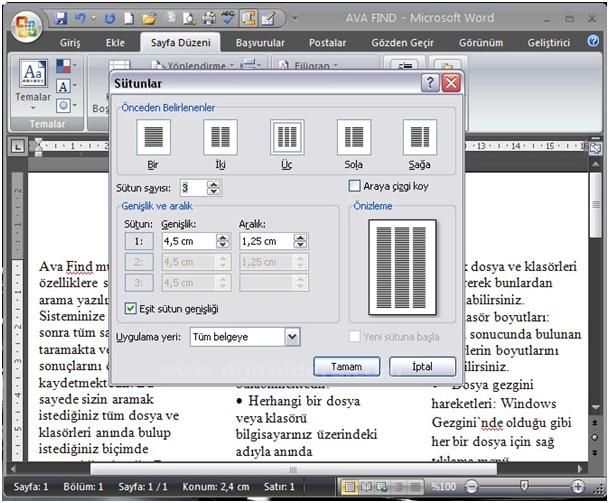Click the Sütun sayısı number field
The image size is (609, 503).
click(194, 188)
